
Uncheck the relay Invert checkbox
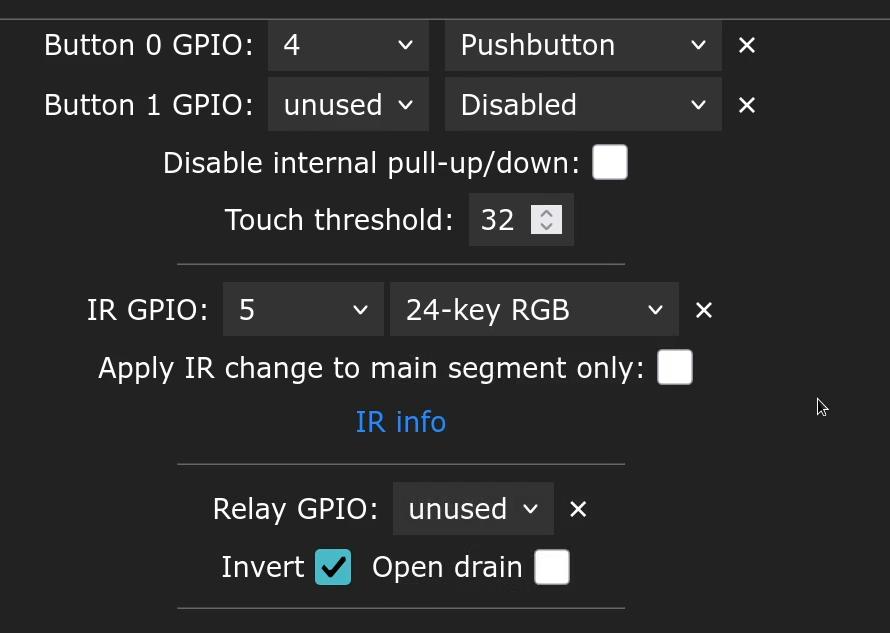(x=333, y=567)
